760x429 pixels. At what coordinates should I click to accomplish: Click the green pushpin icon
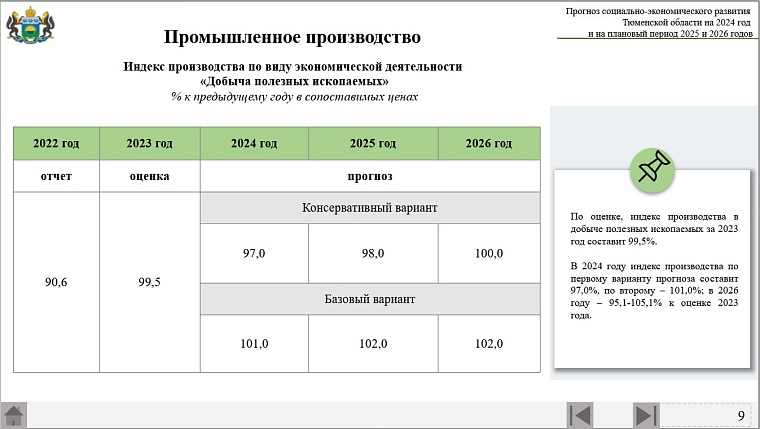pos(652,170)
